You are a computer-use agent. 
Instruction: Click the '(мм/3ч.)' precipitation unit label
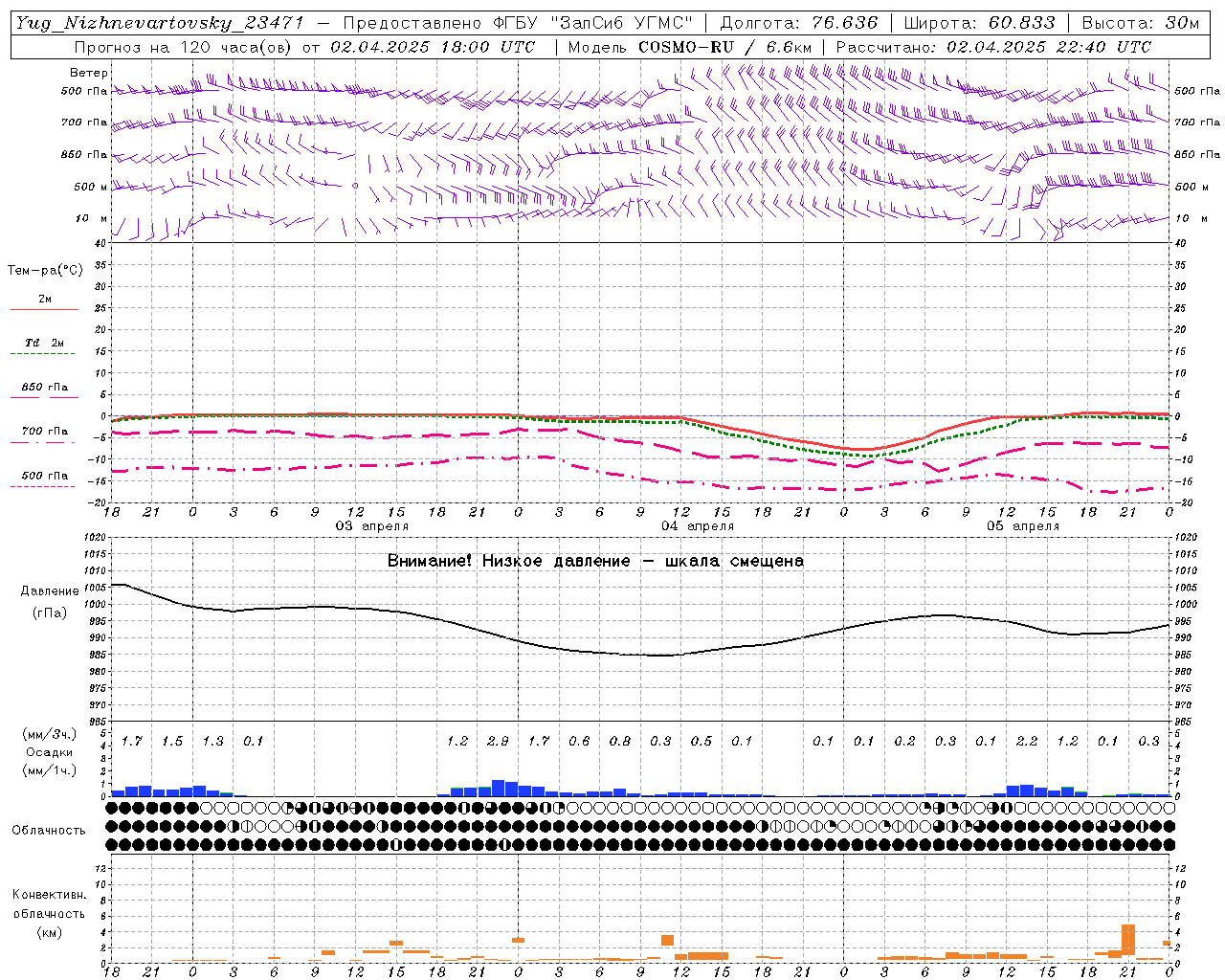point(50,734)
